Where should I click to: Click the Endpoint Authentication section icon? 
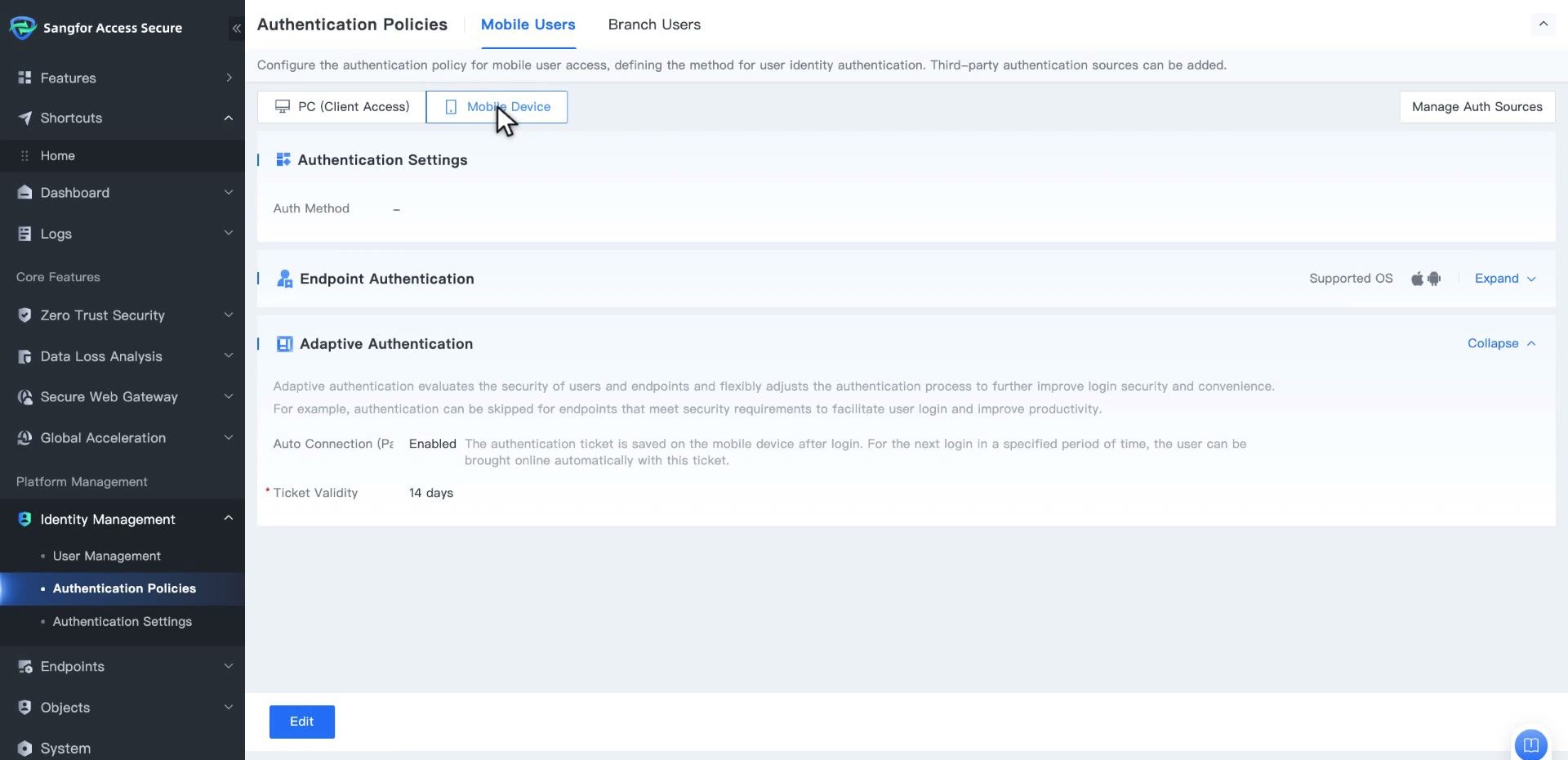pos(284,279)
